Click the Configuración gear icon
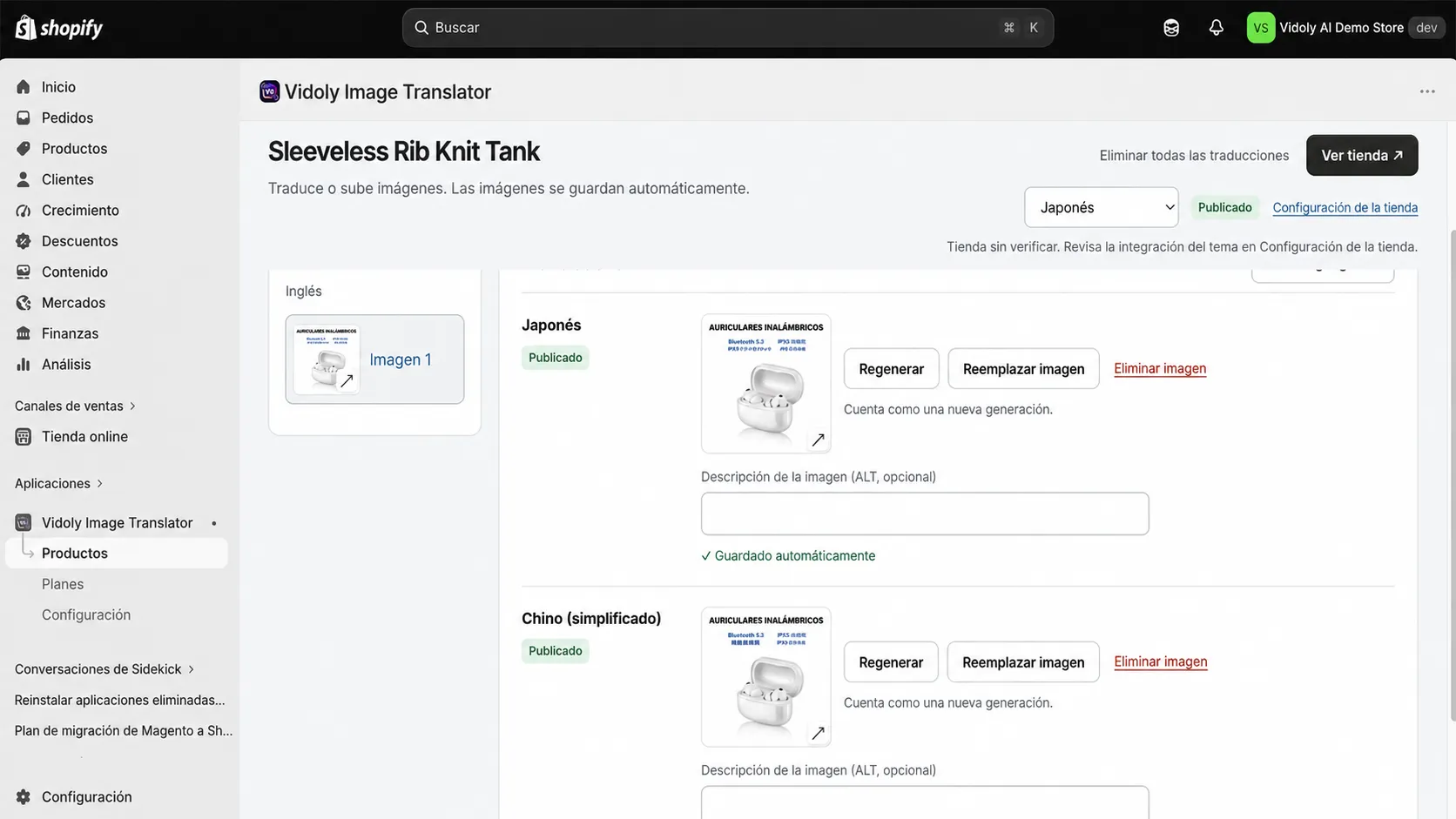The width and height of the screenshot is (1456, 819). (x=24, y=797)
